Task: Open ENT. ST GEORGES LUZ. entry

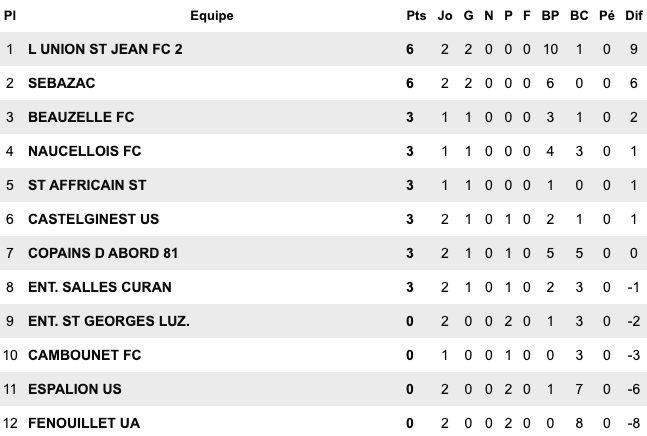Action: pos(109,321)
